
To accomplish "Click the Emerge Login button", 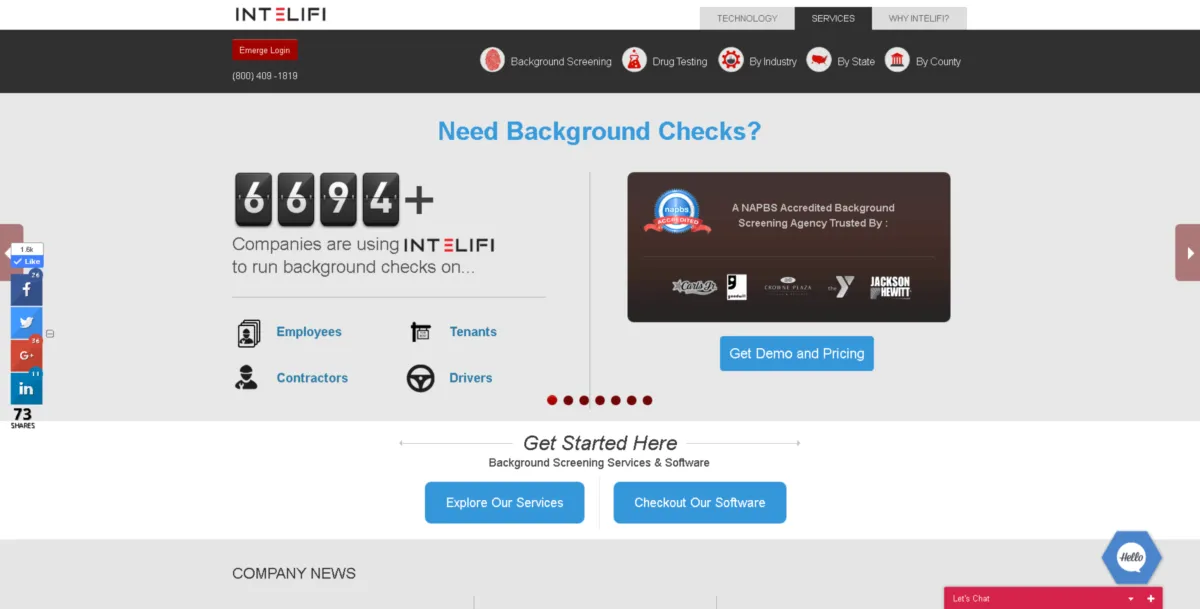I will (265, 50).
